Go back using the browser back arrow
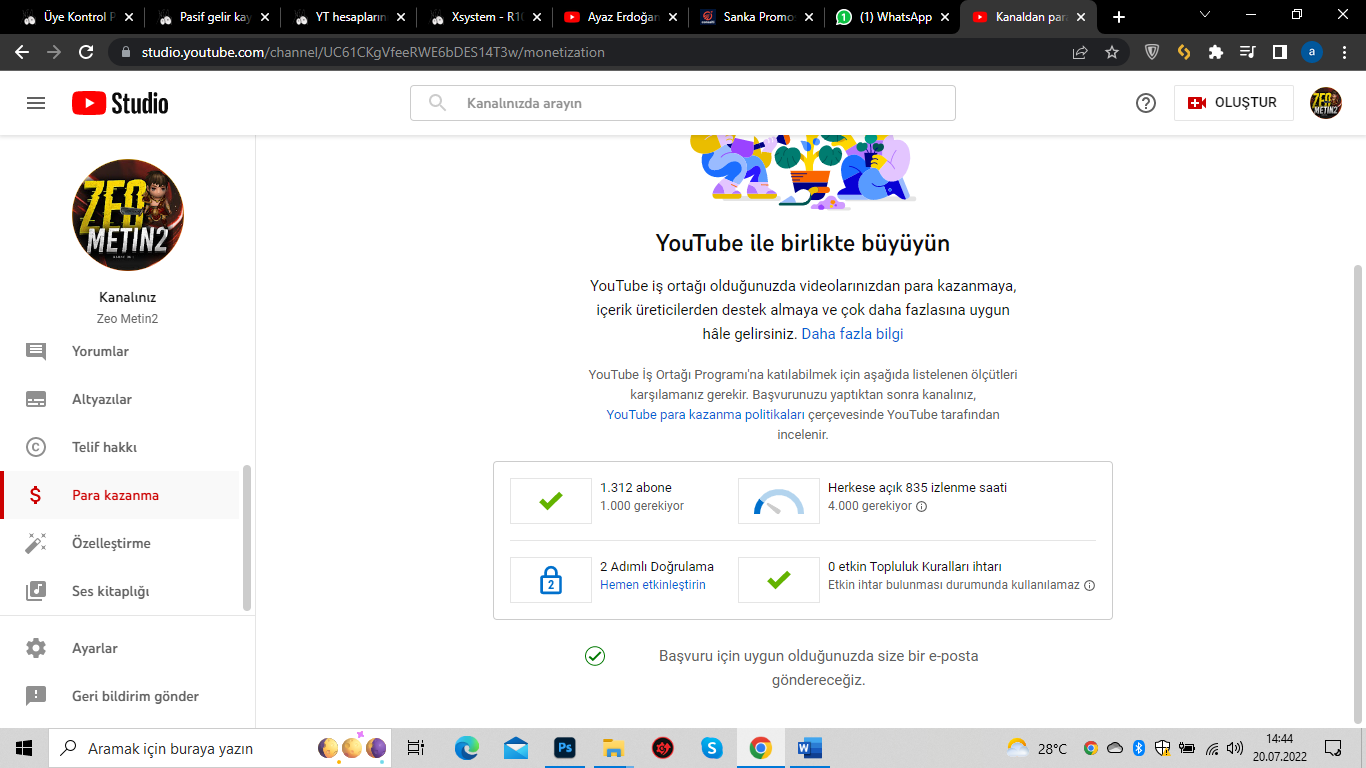 click(22, 52)
